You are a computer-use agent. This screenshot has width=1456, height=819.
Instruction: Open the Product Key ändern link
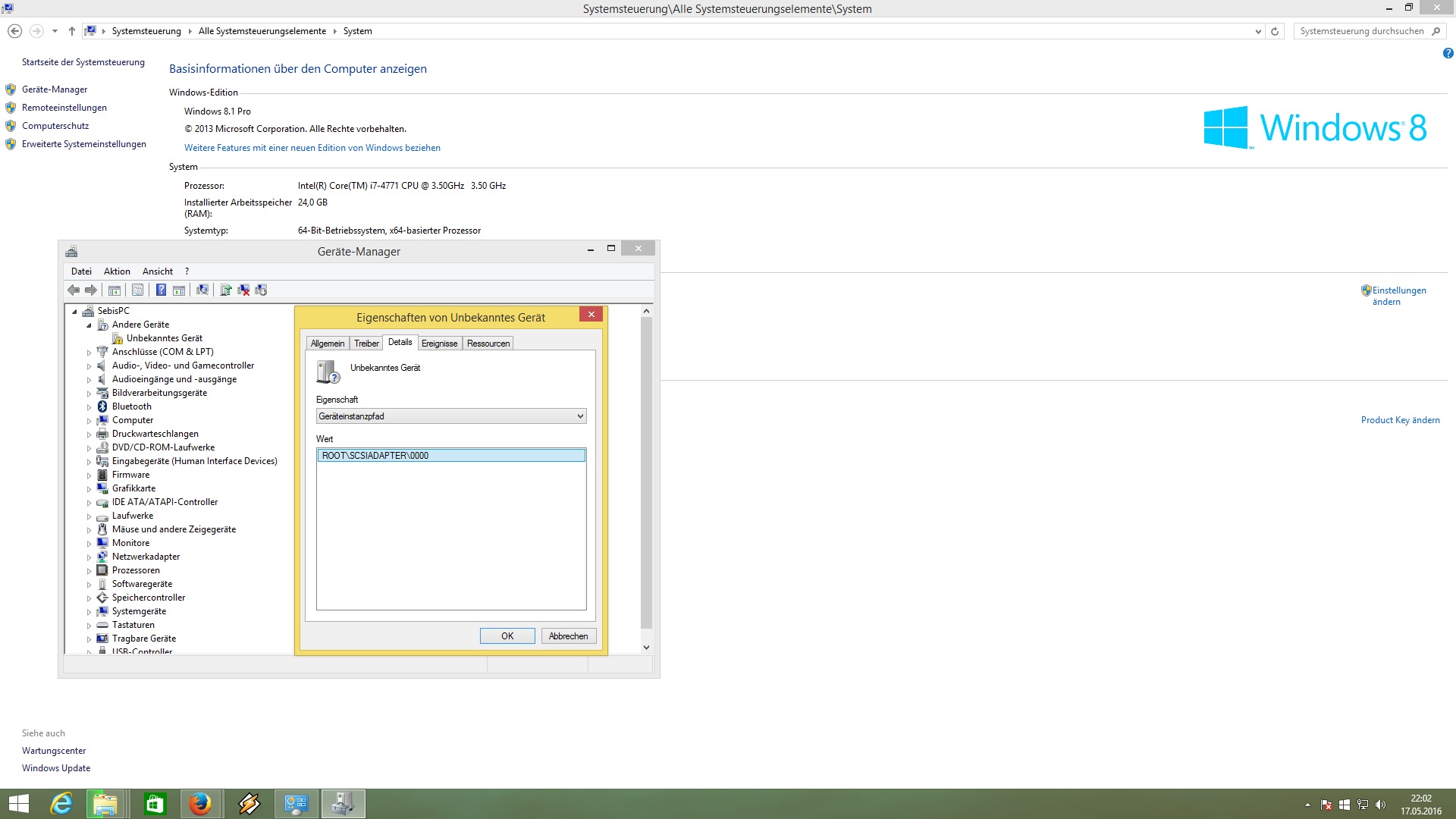pos(1400,420)
